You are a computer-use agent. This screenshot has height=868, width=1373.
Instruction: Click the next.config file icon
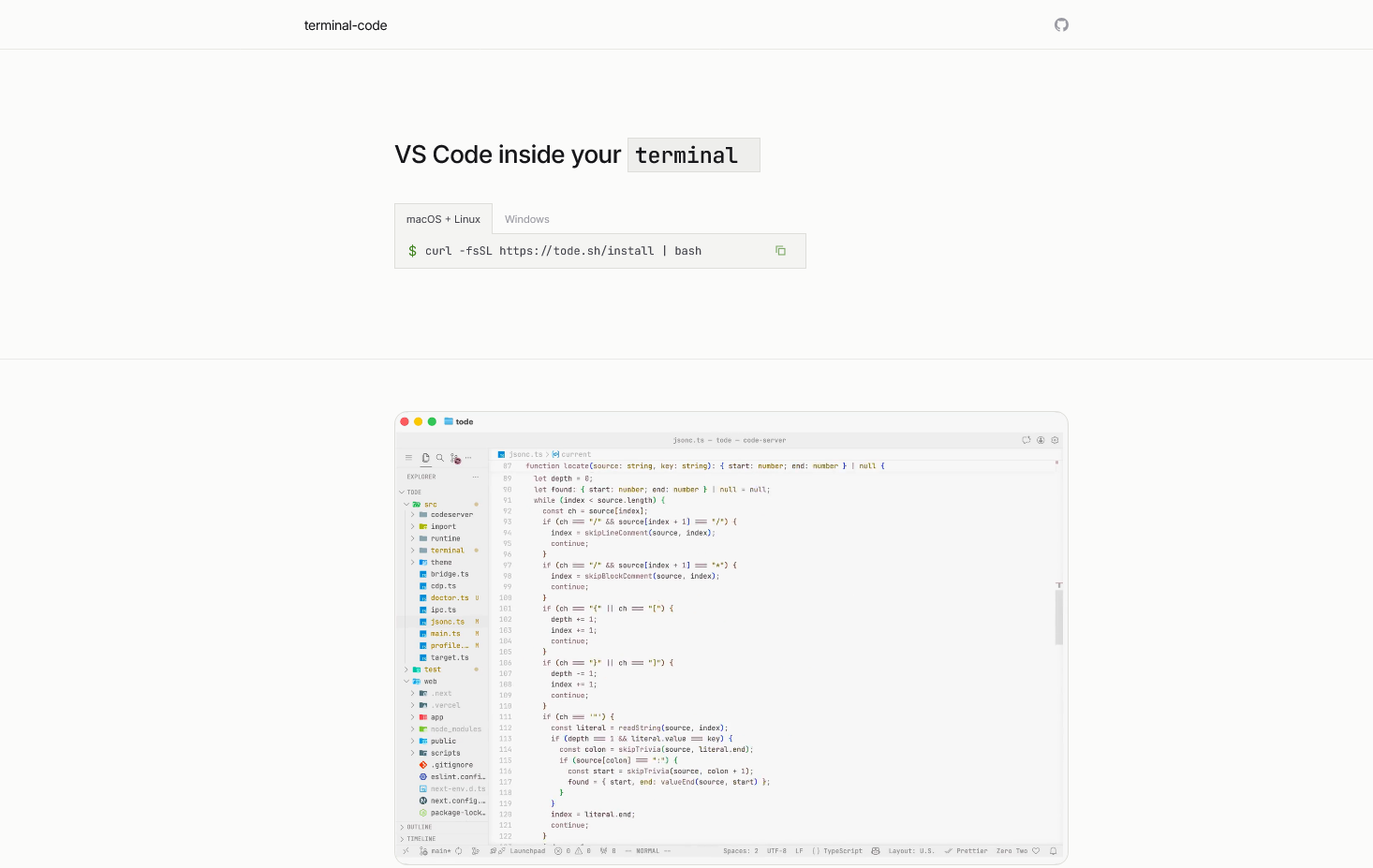pos(423,801)
